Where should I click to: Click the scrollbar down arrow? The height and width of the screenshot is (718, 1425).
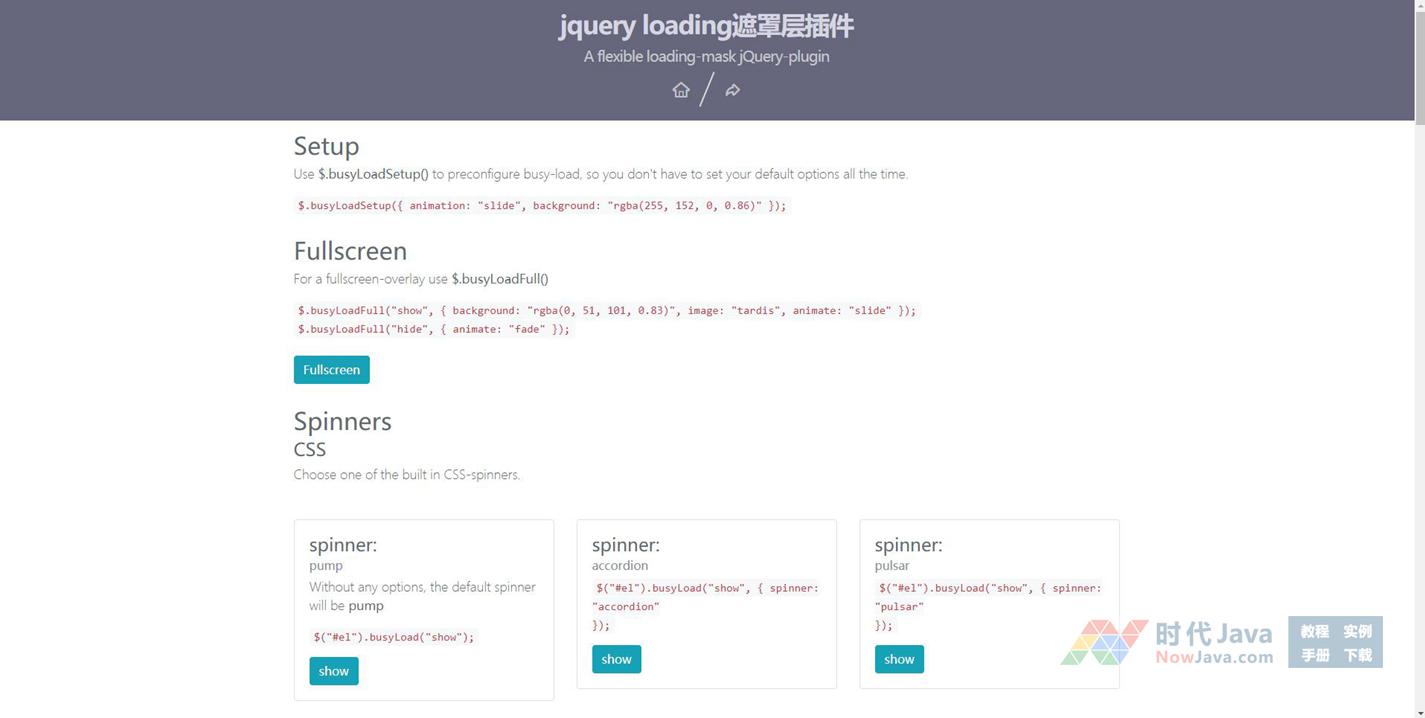1418,711
